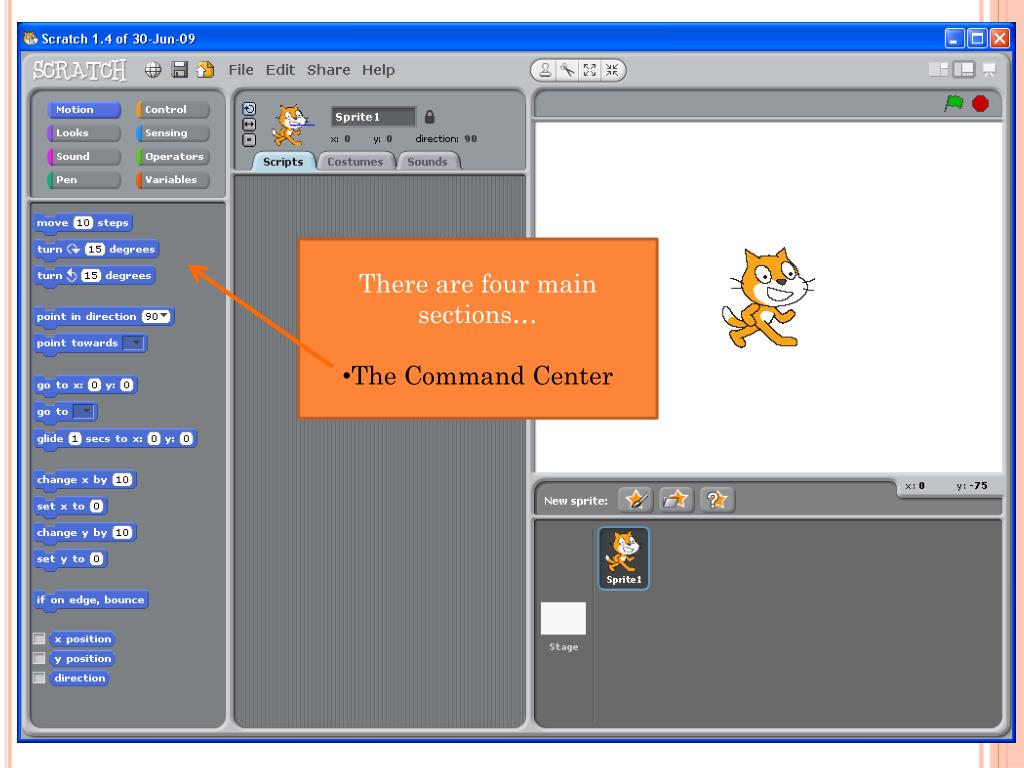Select the Sound block category
The height and width of the screenshot is (768, 1024).
84,156
